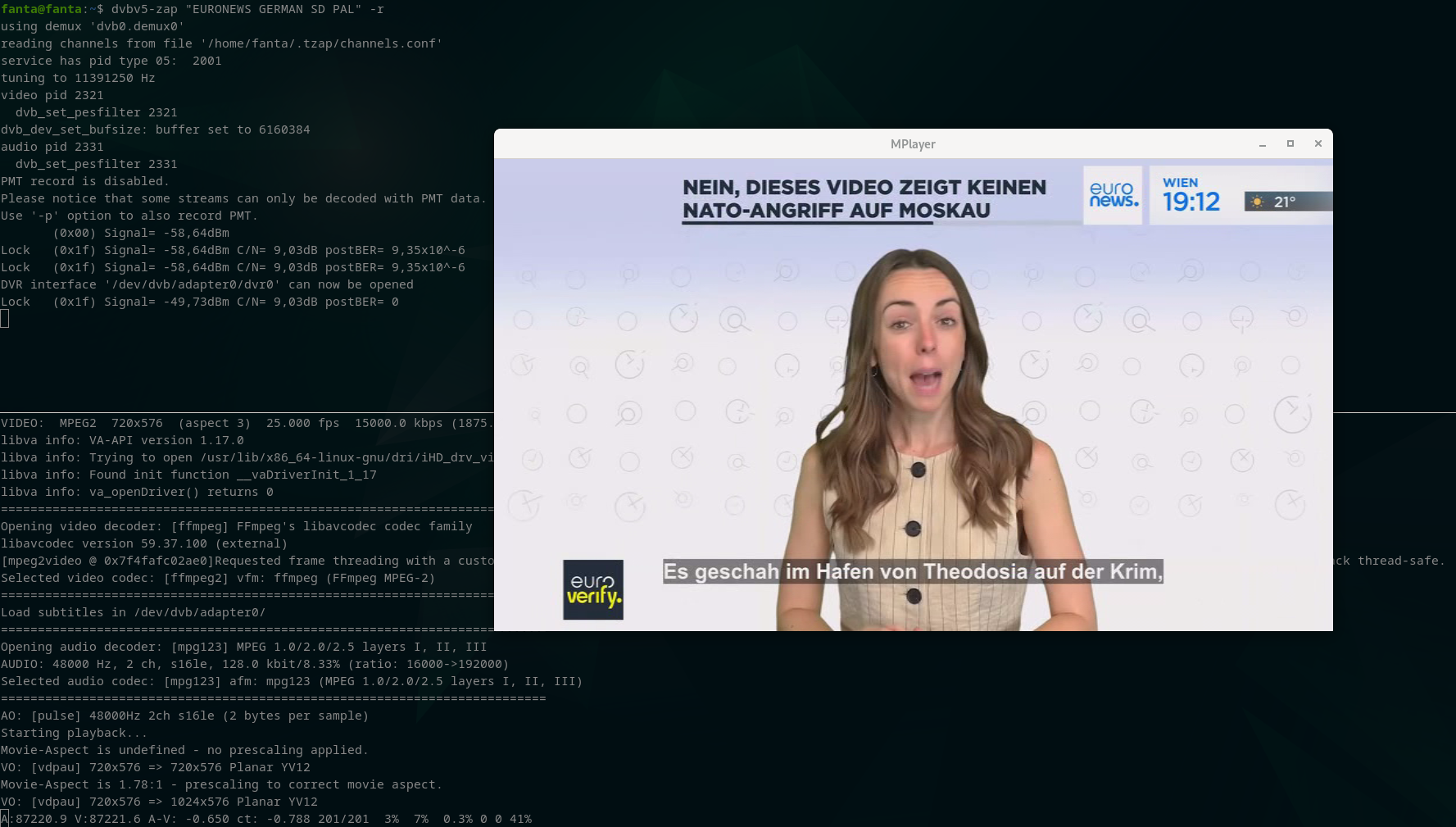Click the 'Load subtitles in /dev/dvb/adapter0/' line
This screenshot has height=827, width=1456.
tap(133, 612)
